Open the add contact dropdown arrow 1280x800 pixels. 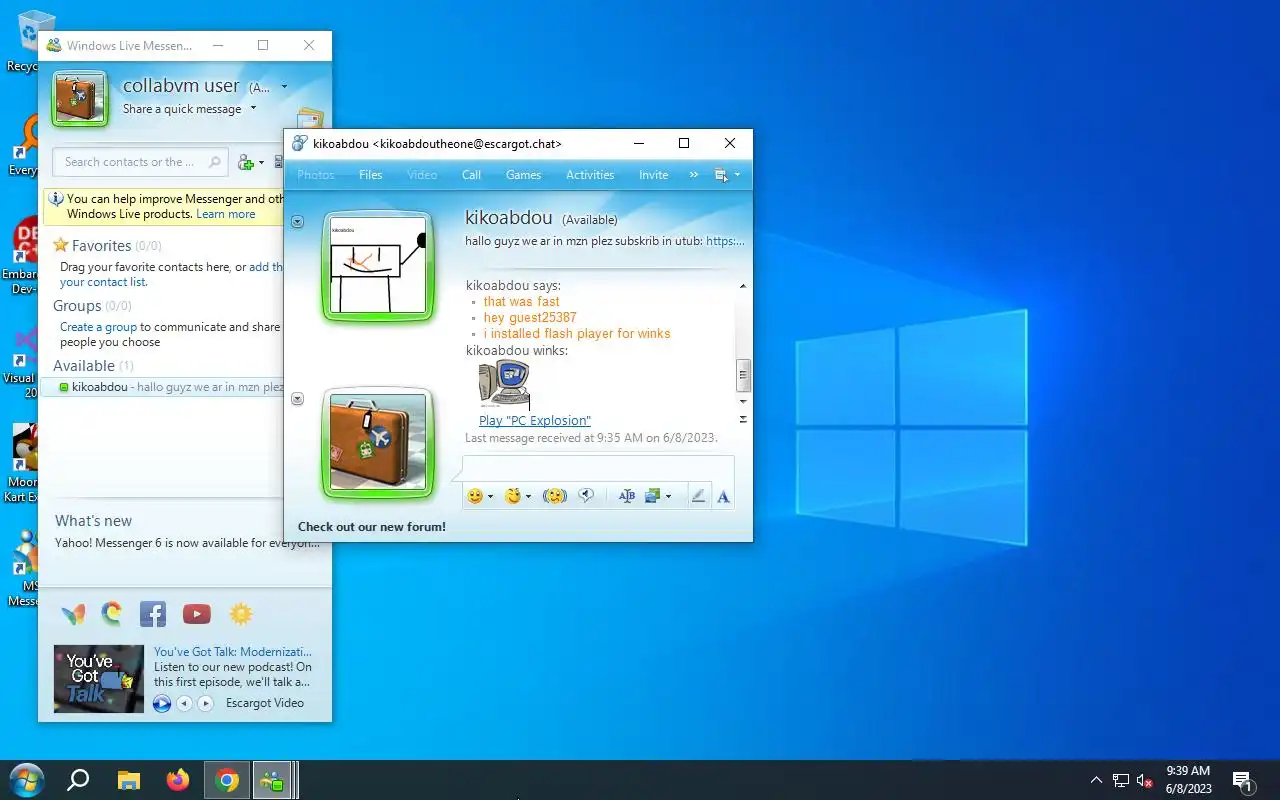point(261,163)
